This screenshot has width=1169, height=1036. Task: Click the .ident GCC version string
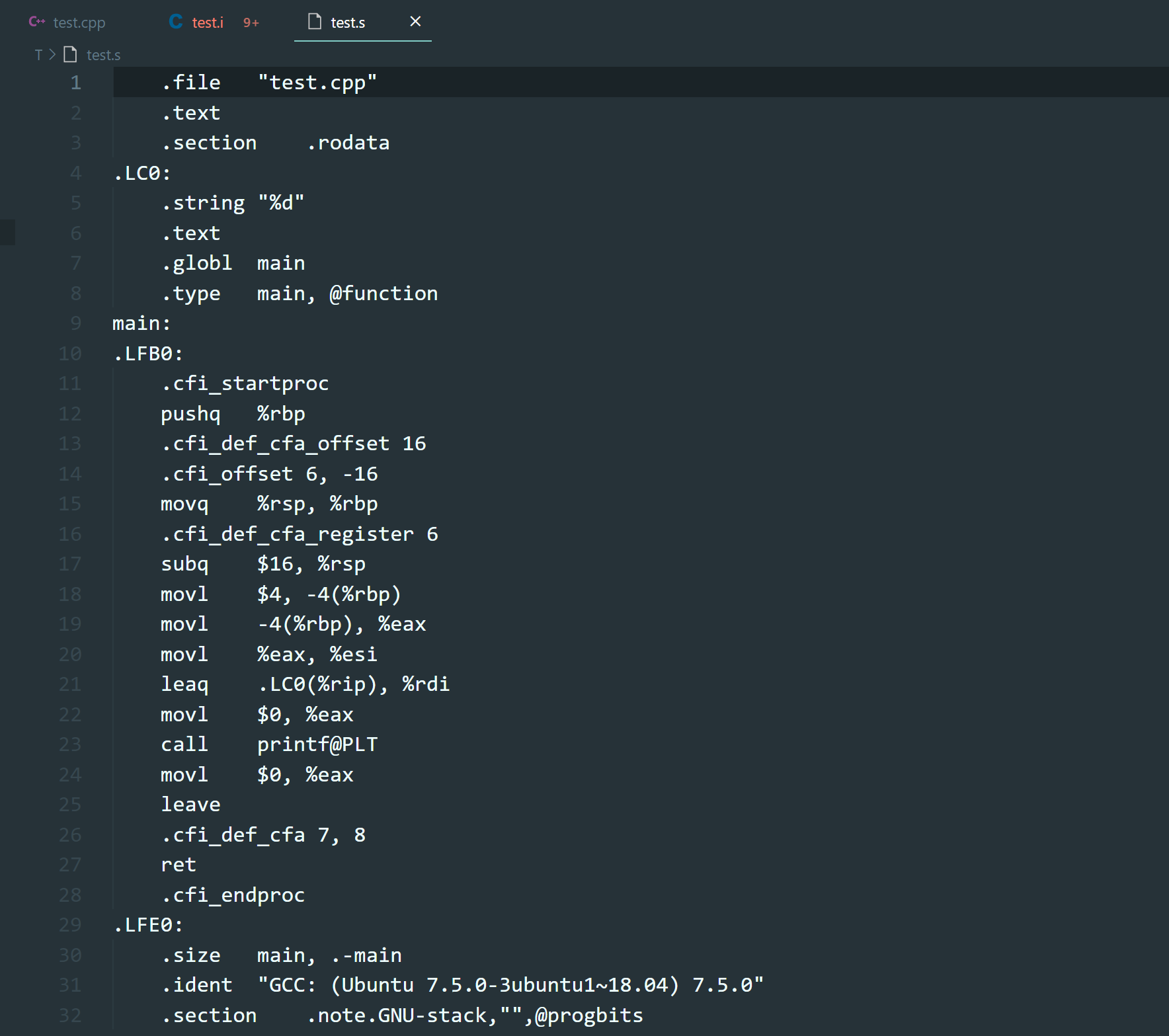click(510, 985)
